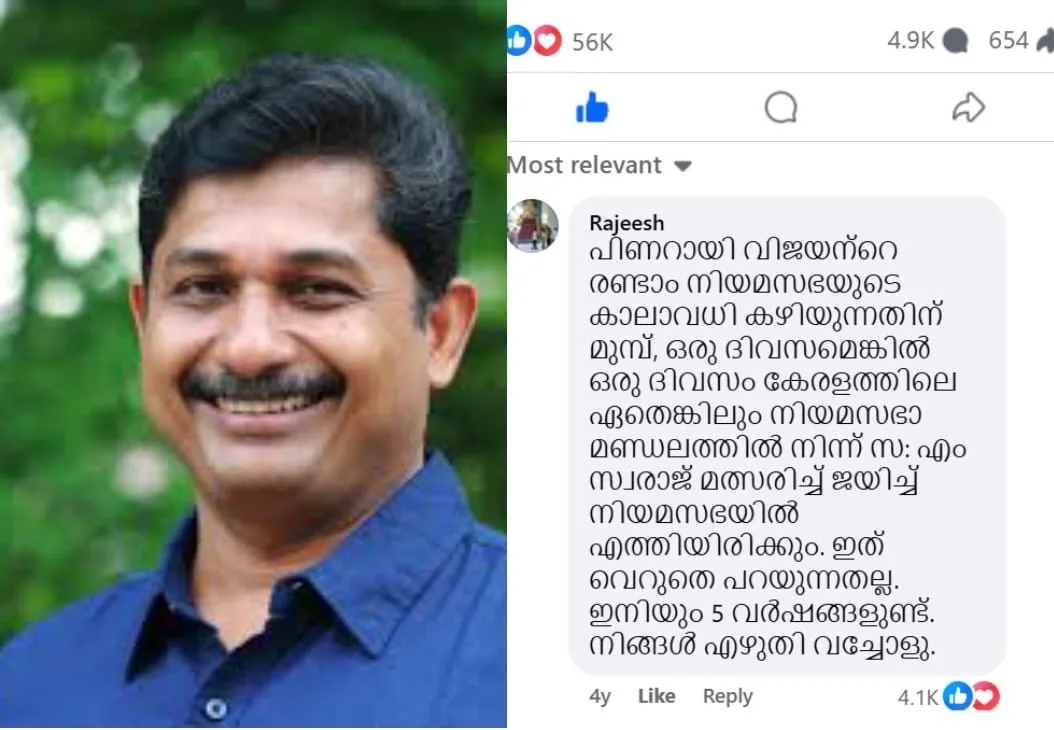
Task: Click the like reaction icon beside 4.1K
Action: (957, 696)
